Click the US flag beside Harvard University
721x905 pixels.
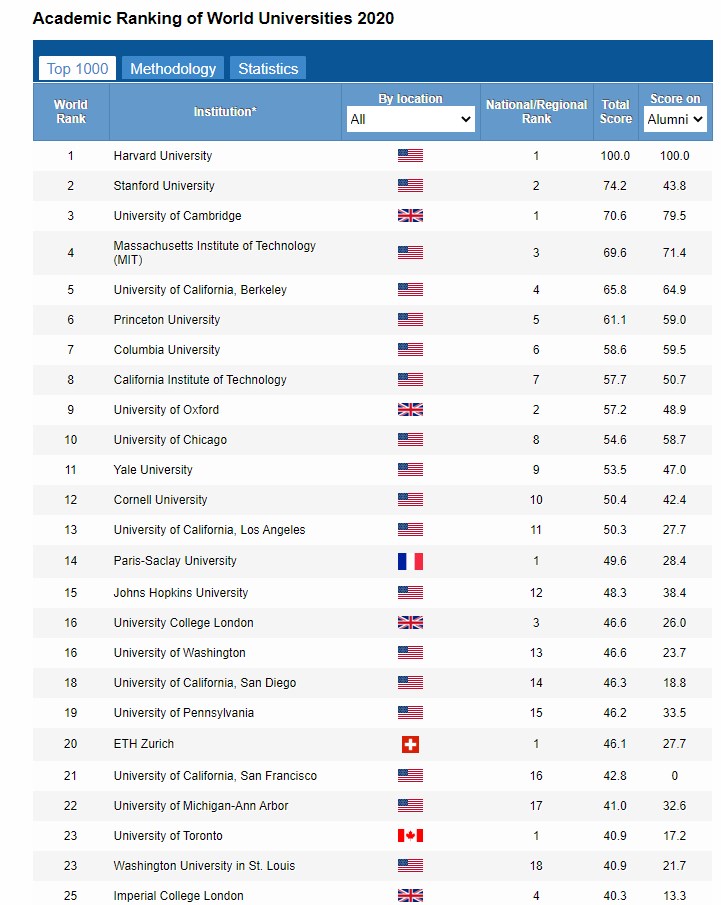[x=410, y=156]
